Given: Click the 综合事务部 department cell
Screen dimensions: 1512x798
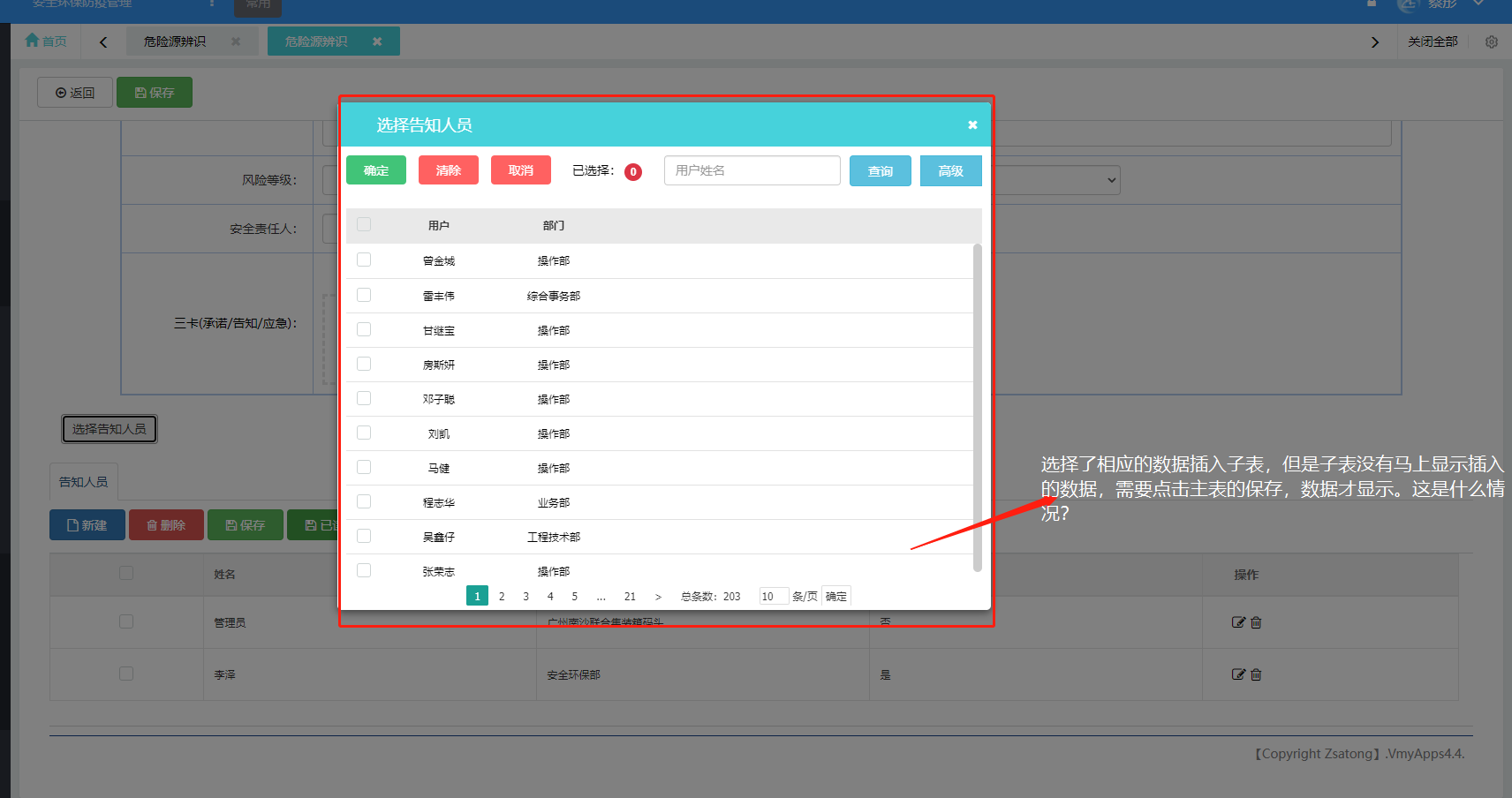Looking at the screenshot, I should [554, 297].
